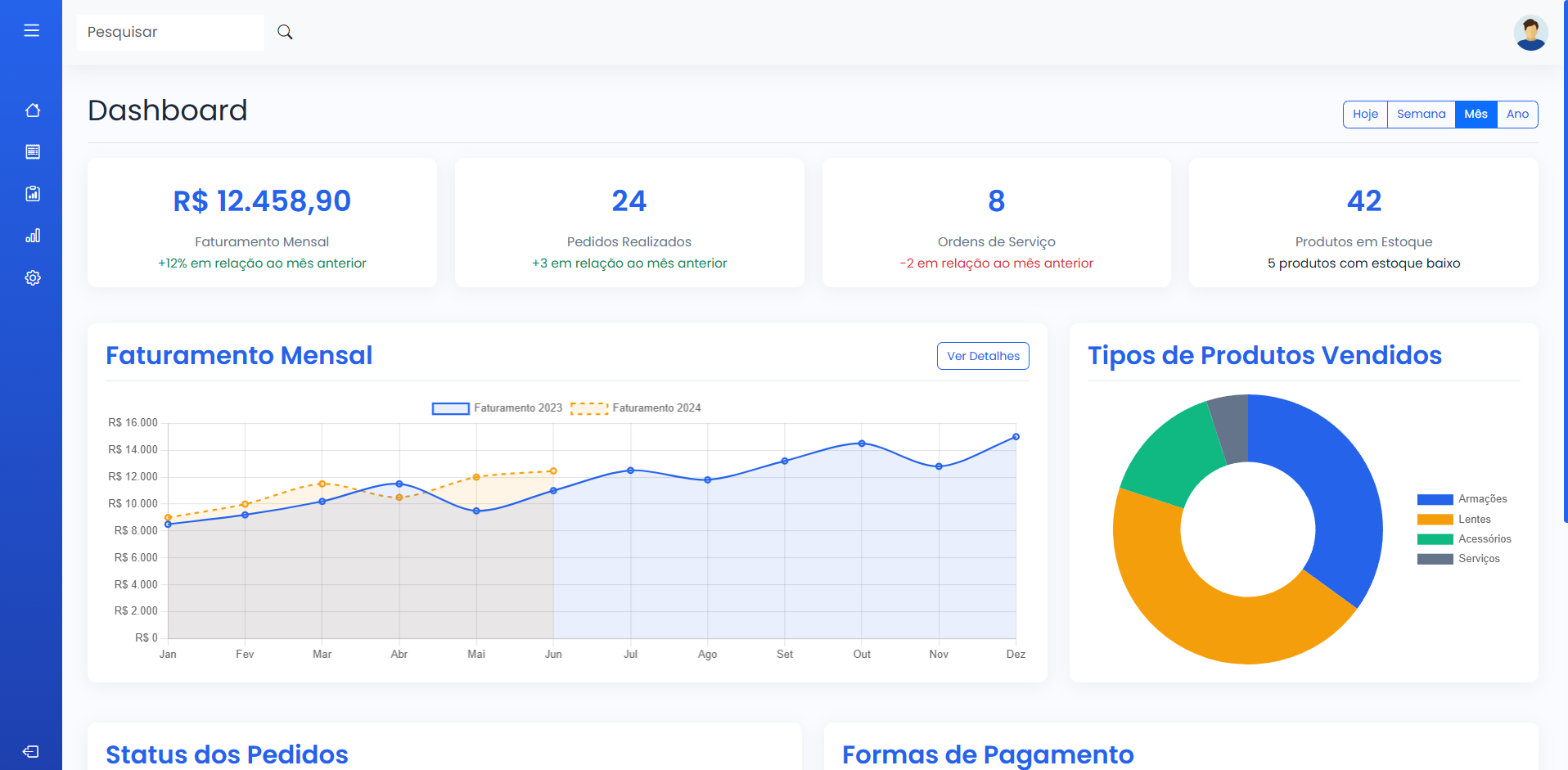Switch the period filter to Hoje

[1364, 114]
